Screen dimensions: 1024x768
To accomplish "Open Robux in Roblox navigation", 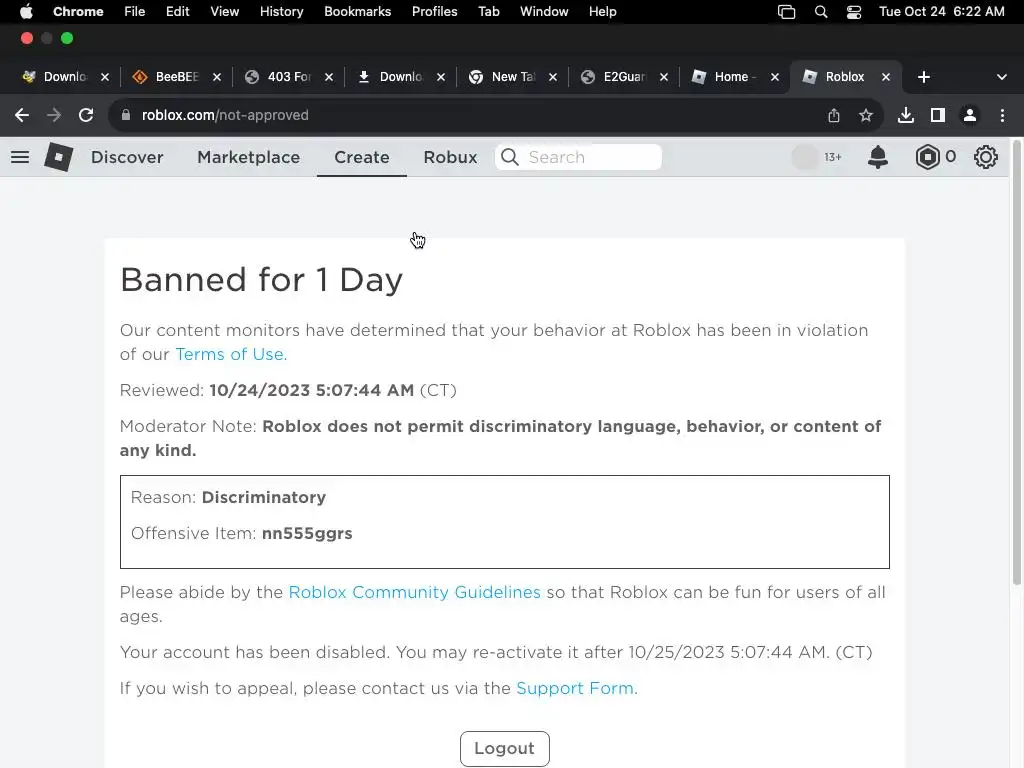I will coord(450,157).
